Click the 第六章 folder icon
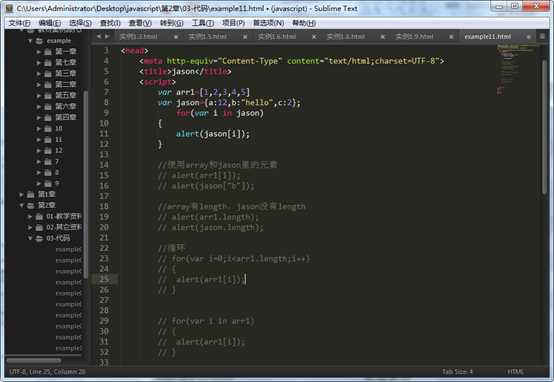 click(48, 107)
